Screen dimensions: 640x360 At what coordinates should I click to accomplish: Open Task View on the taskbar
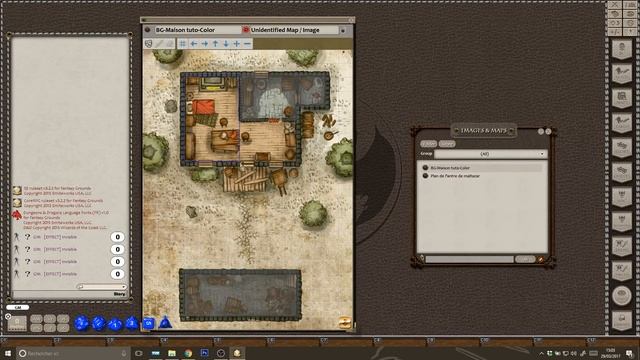pos(139,353)
